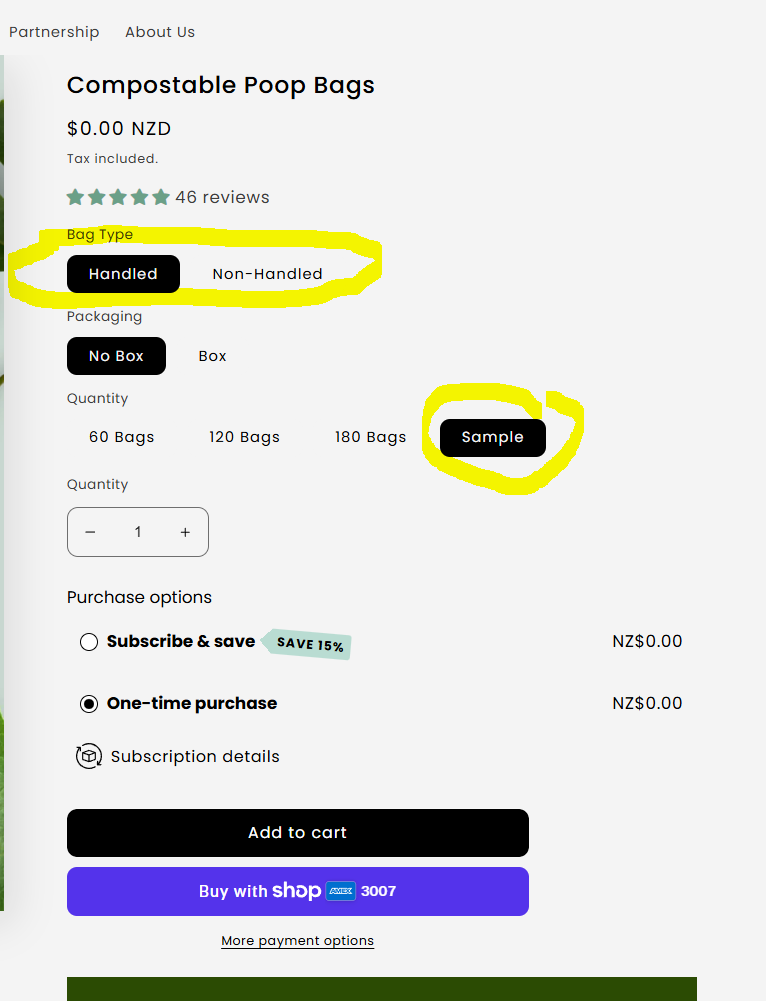Choose the Handled bag type
This screenshot has height=1001, width=766.
[123, 274]
